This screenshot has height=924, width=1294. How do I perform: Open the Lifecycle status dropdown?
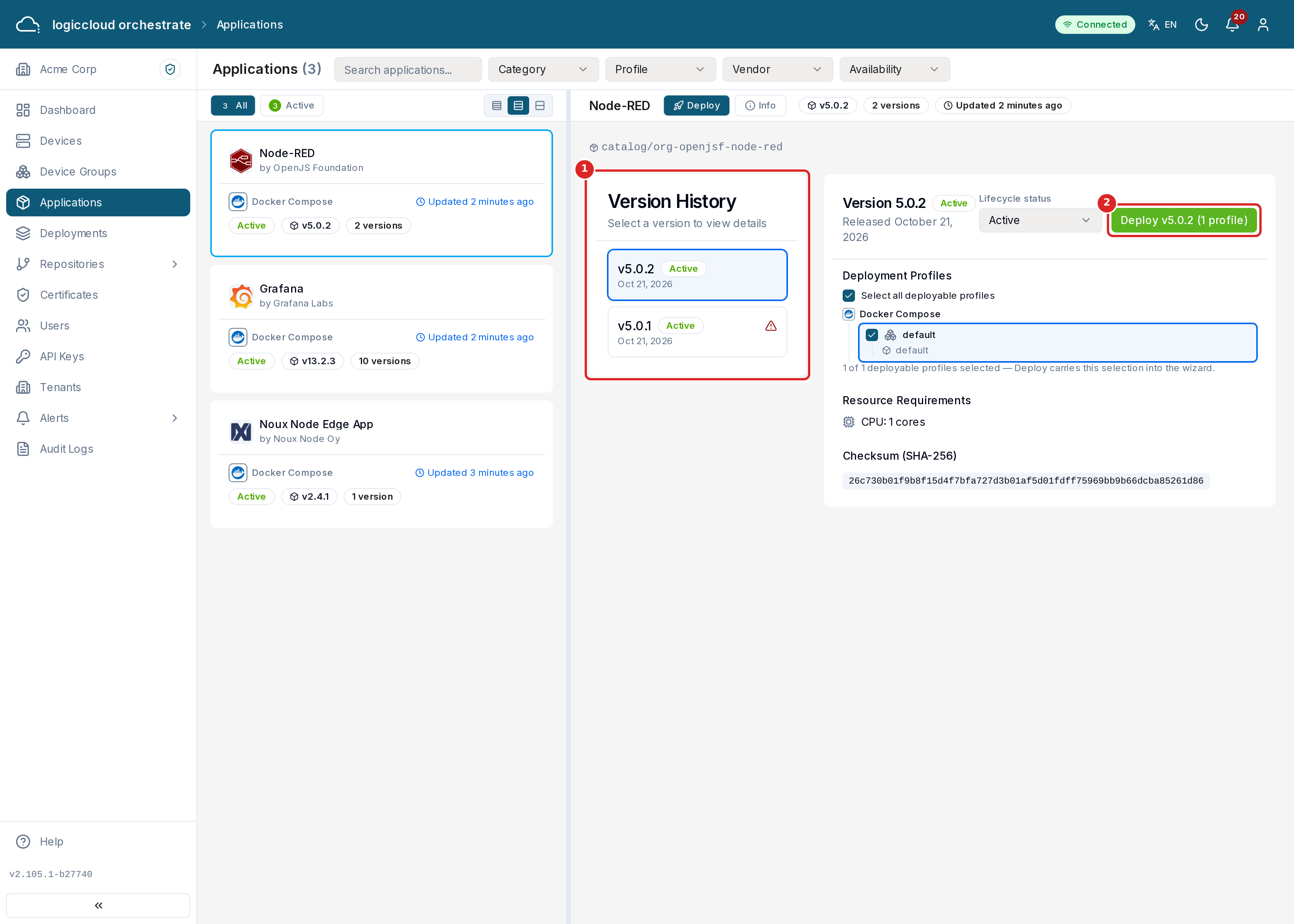click(1040, 220)
